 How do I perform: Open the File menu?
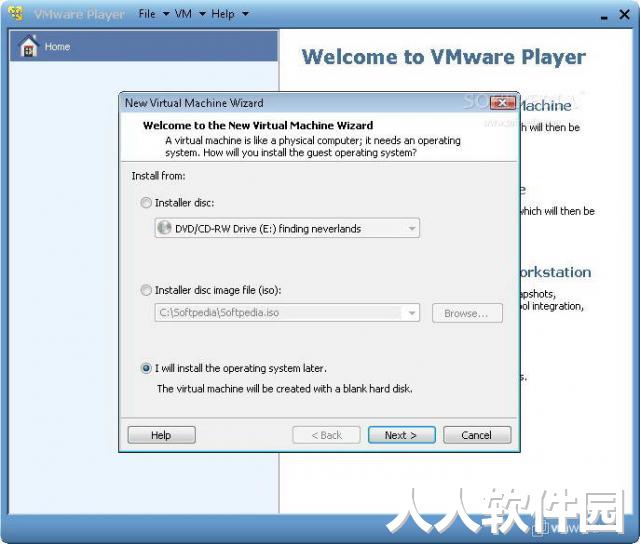(x=153, y=14)
